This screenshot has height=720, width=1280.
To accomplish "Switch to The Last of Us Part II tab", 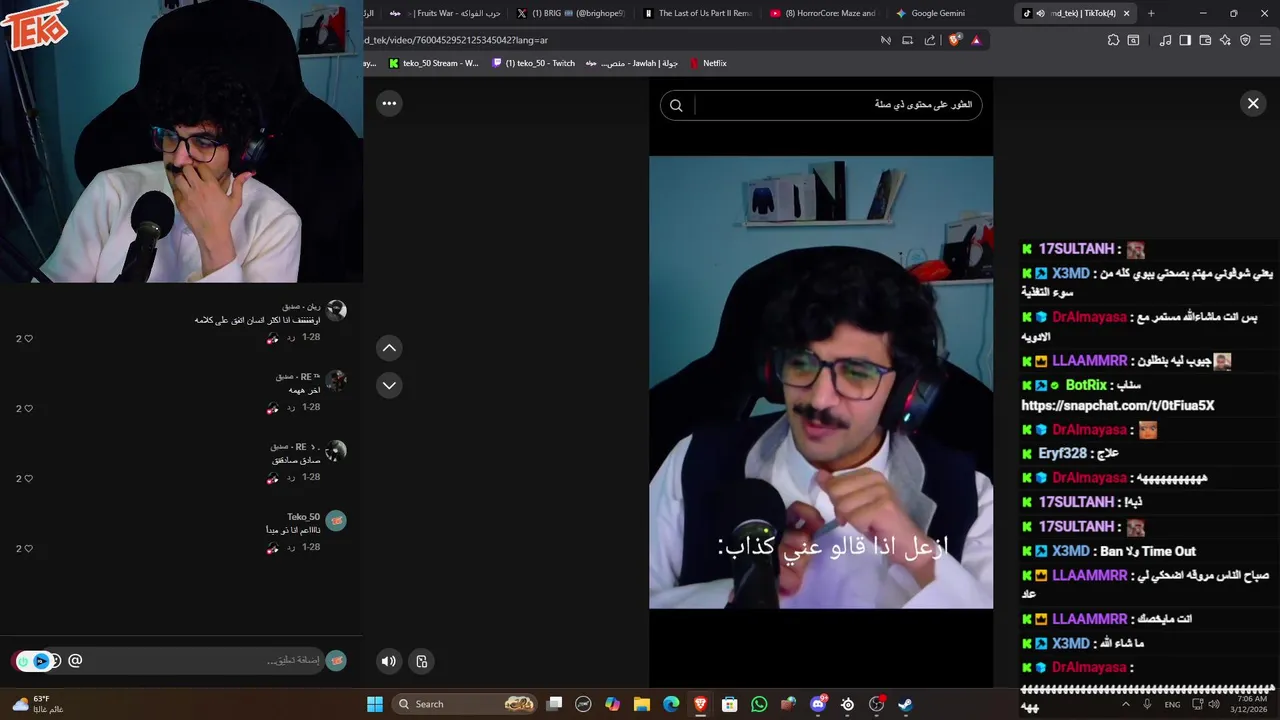I will pos(698,13).
